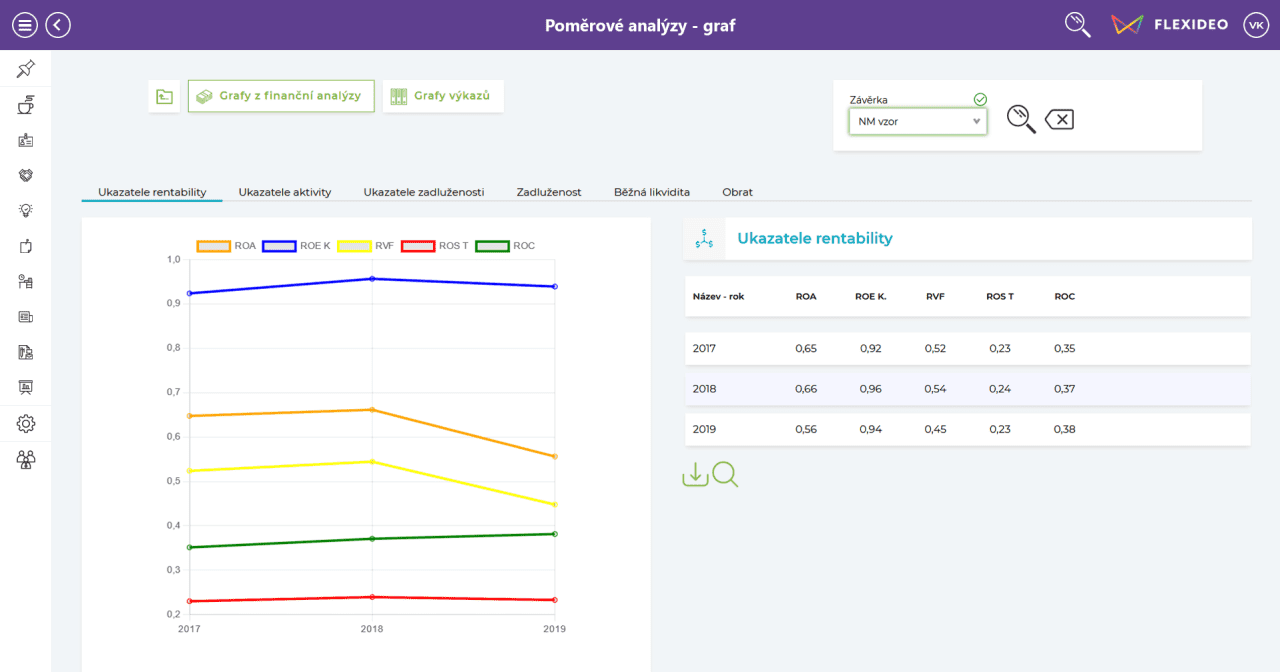Click ROC 2019 point on chart
The height and width of the screenshot is (672, 1280).
click(x=555, y=533)
